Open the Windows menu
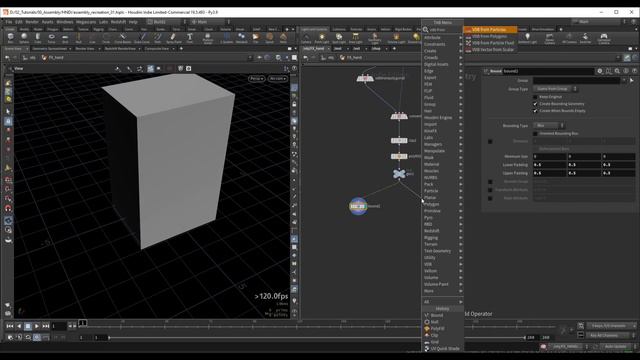640x360 pixels. click(64, 22)
